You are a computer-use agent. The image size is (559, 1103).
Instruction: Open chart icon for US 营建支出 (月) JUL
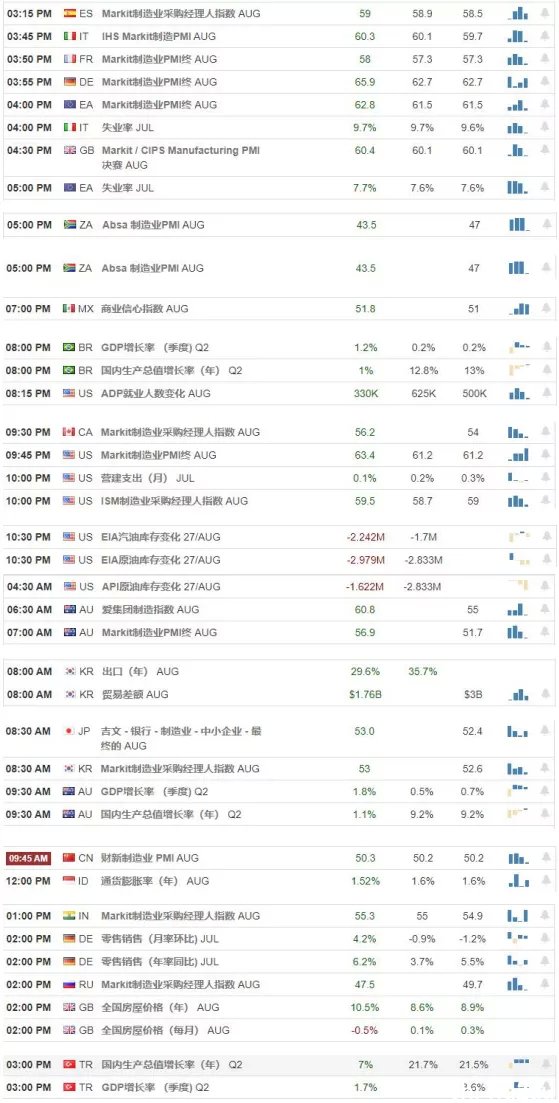click(x=517, y=478)
